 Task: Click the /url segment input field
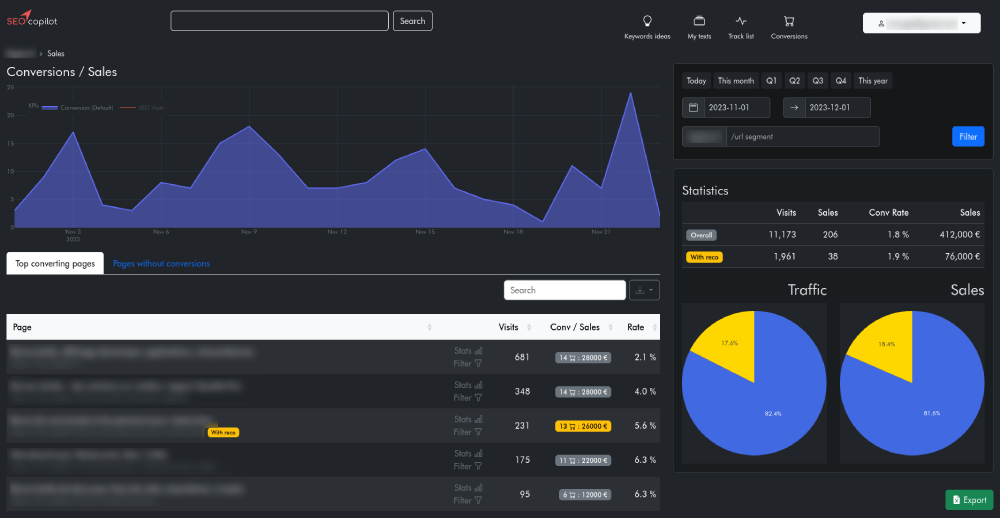(x=802, y=136)
